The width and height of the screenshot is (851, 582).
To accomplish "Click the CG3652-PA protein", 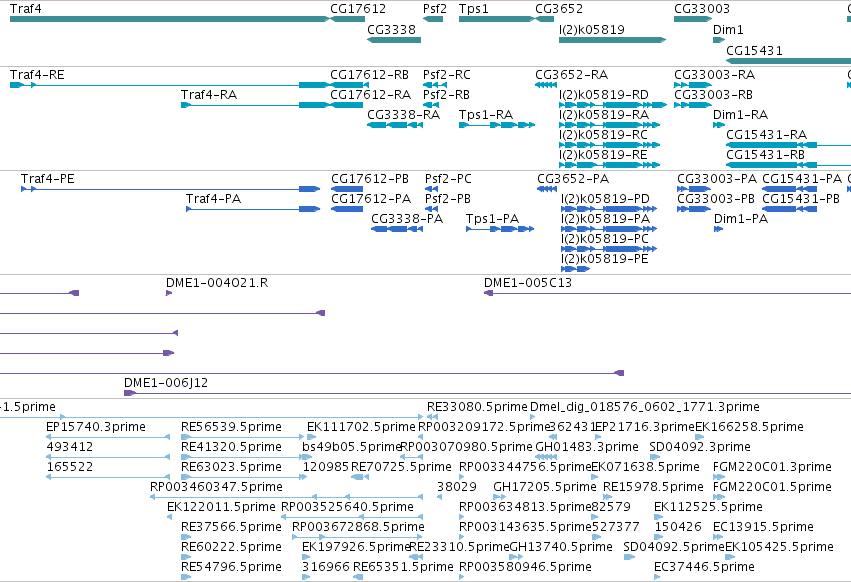I will click(x=547, y=189).
